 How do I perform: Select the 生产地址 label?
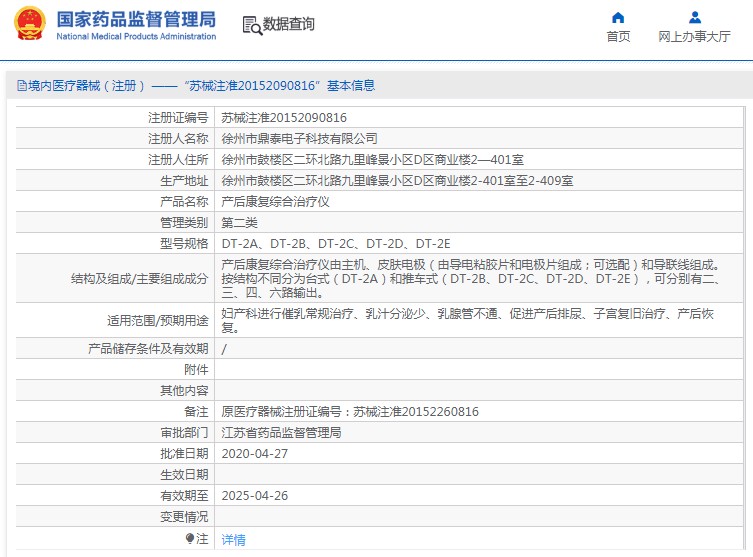184,181
